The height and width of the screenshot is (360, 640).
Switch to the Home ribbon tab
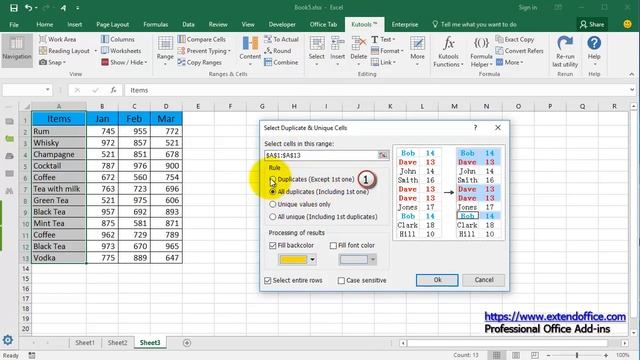[x=44, y=24]
